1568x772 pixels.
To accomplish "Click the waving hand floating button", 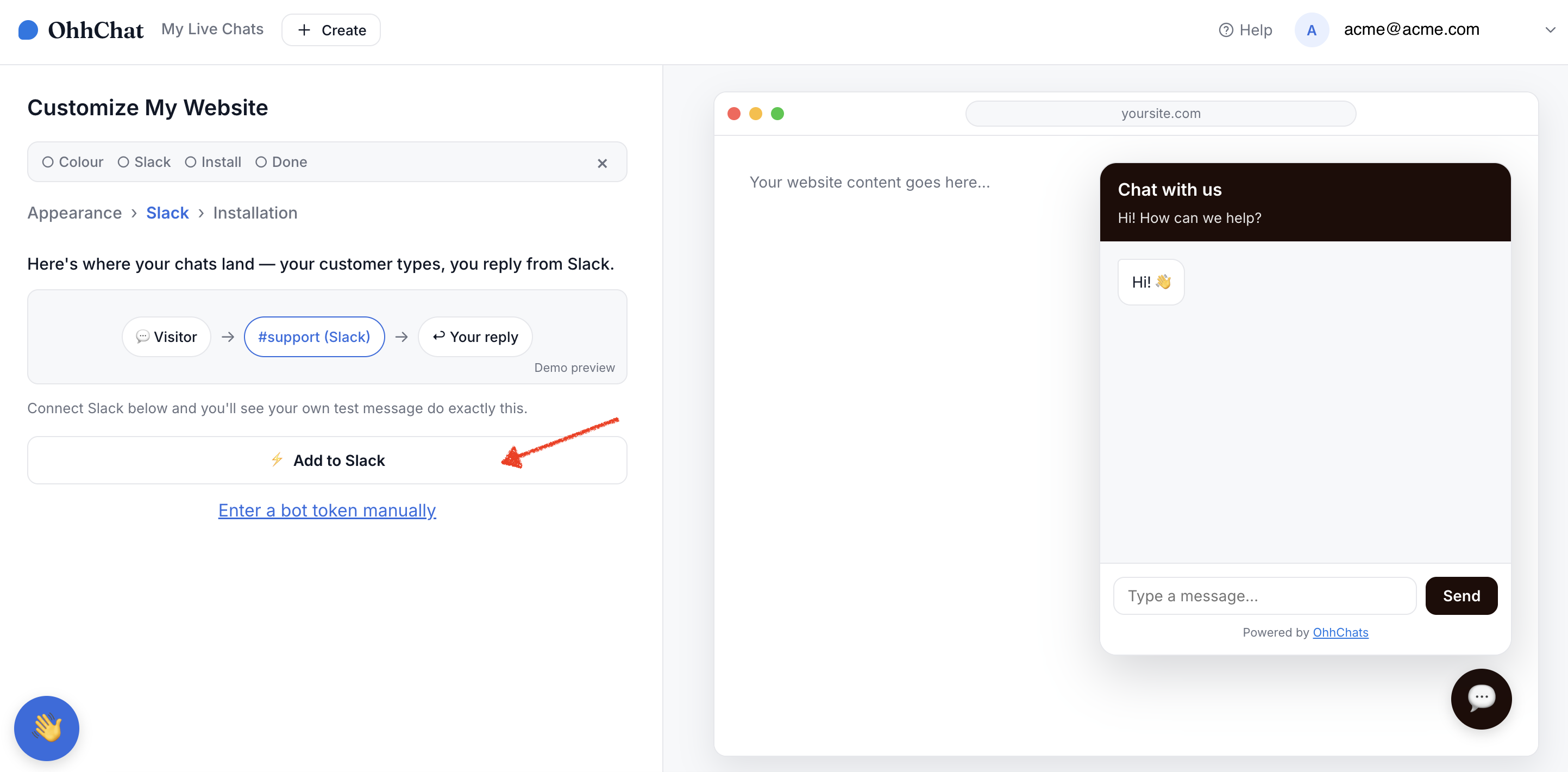I will 47,728.
